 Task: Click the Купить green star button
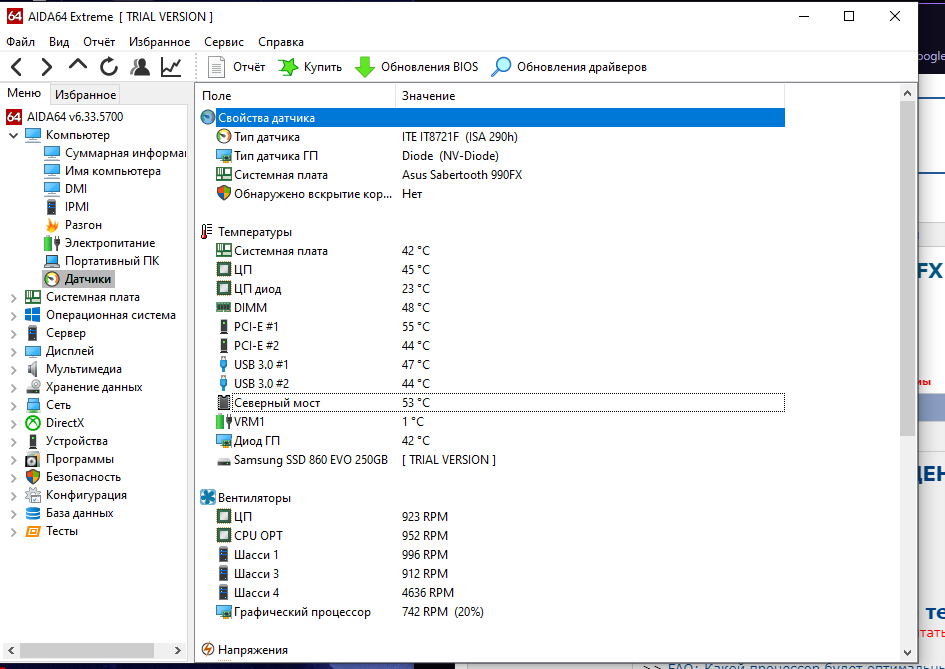(x=310, y=67)
